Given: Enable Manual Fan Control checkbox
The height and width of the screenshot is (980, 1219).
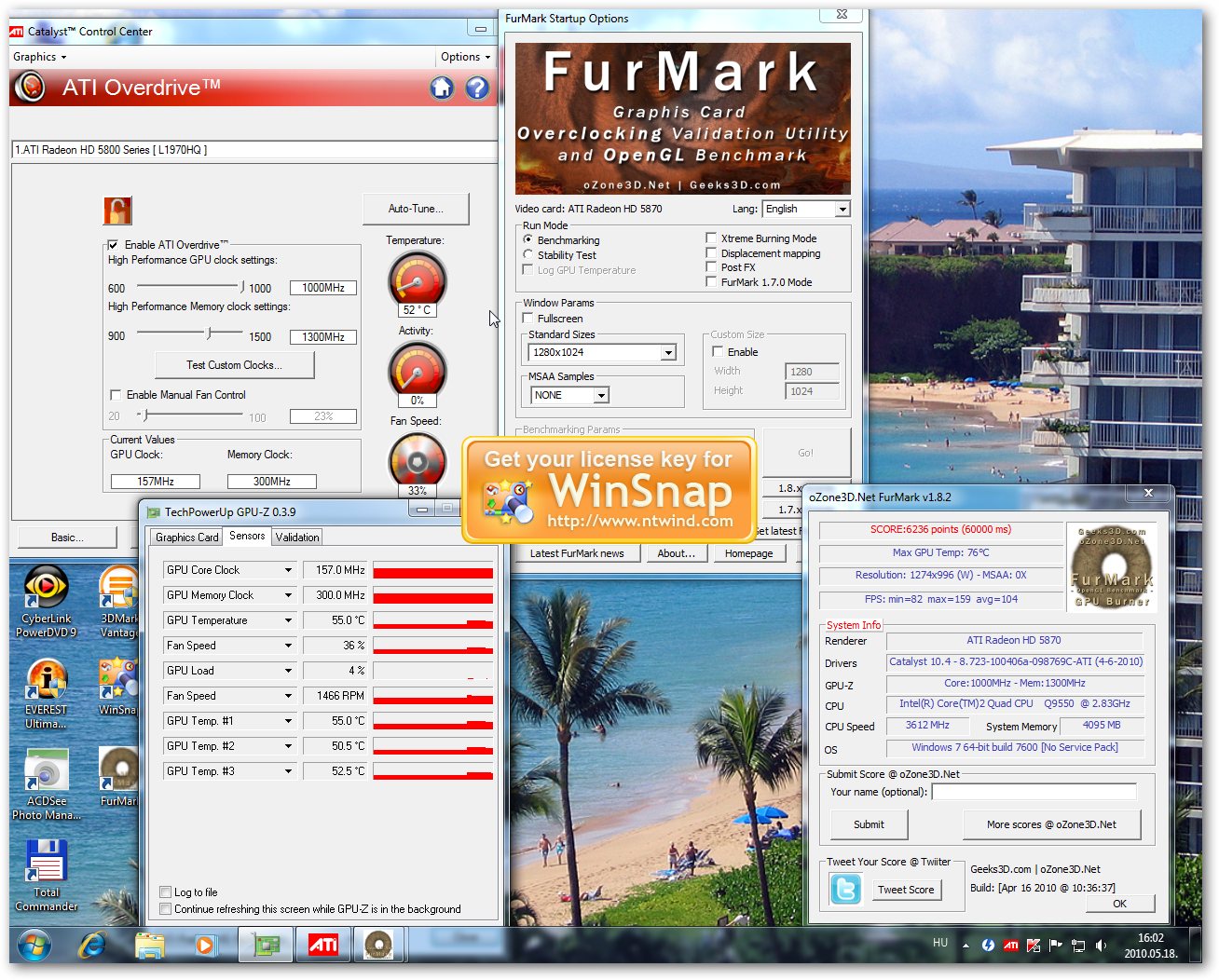Looking at the screenshot, I should (x=116, y=395).
